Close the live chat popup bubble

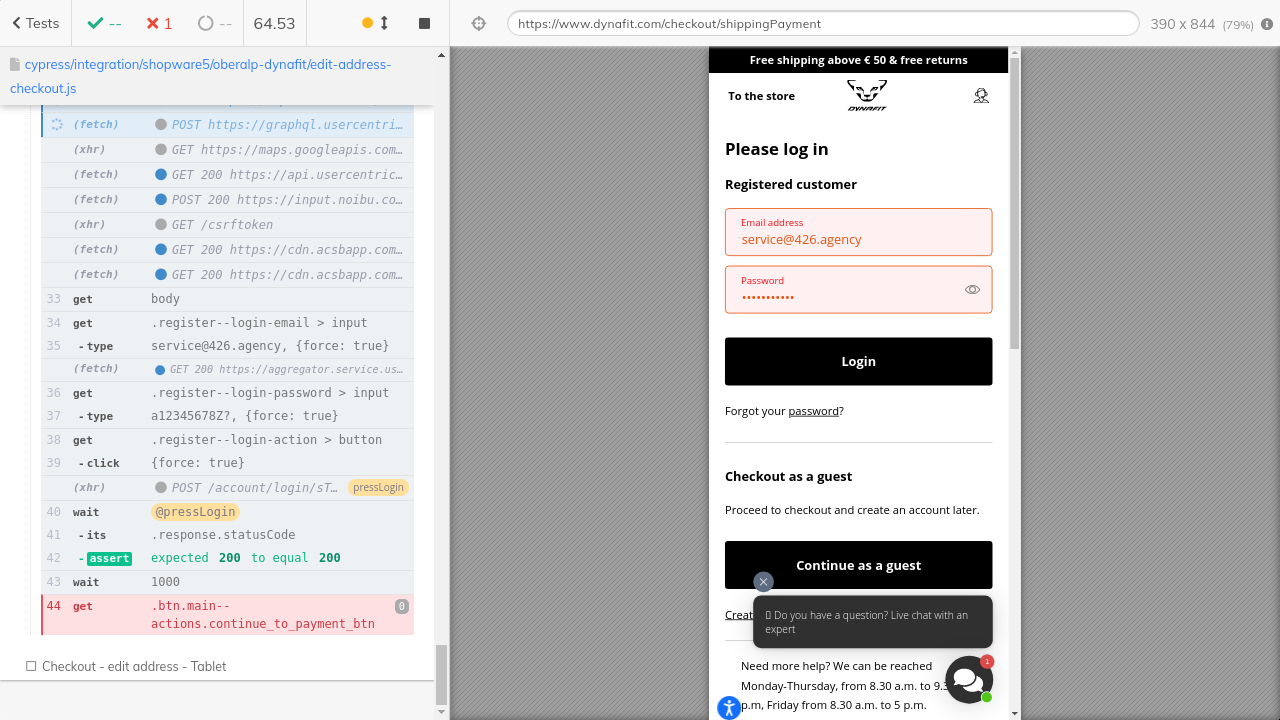tap(763, 582)
